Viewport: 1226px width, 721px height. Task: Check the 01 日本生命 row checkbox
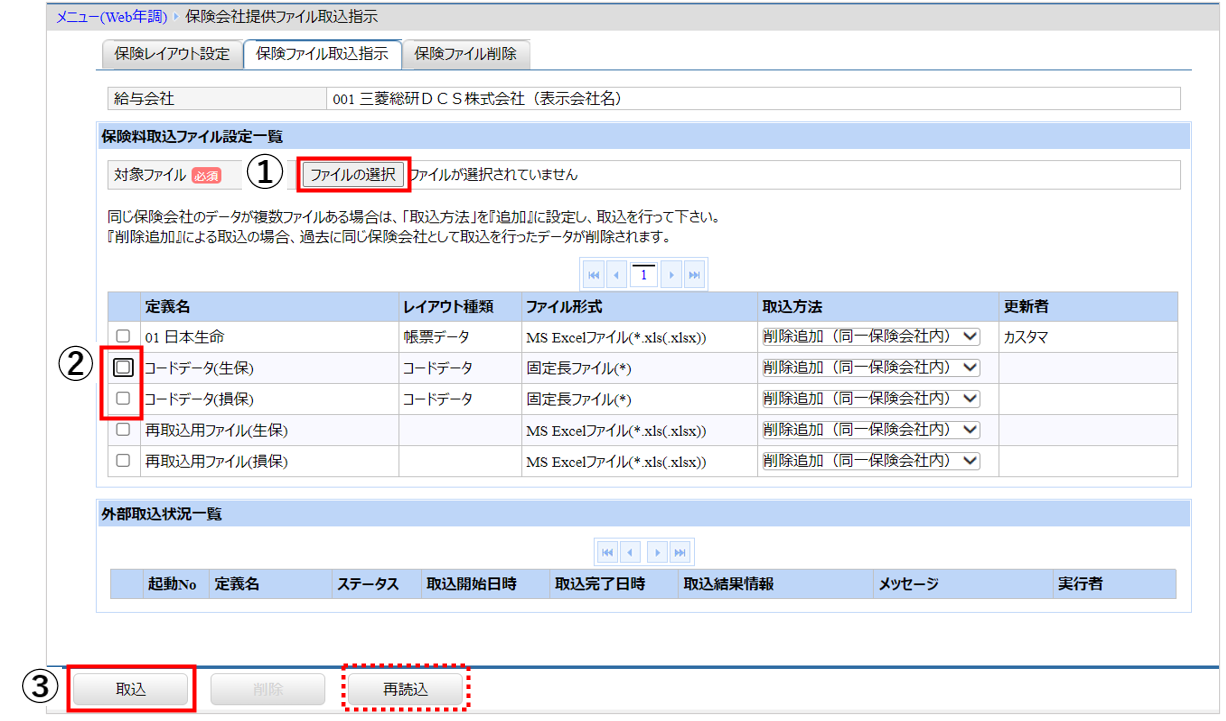tap(123, 336)
